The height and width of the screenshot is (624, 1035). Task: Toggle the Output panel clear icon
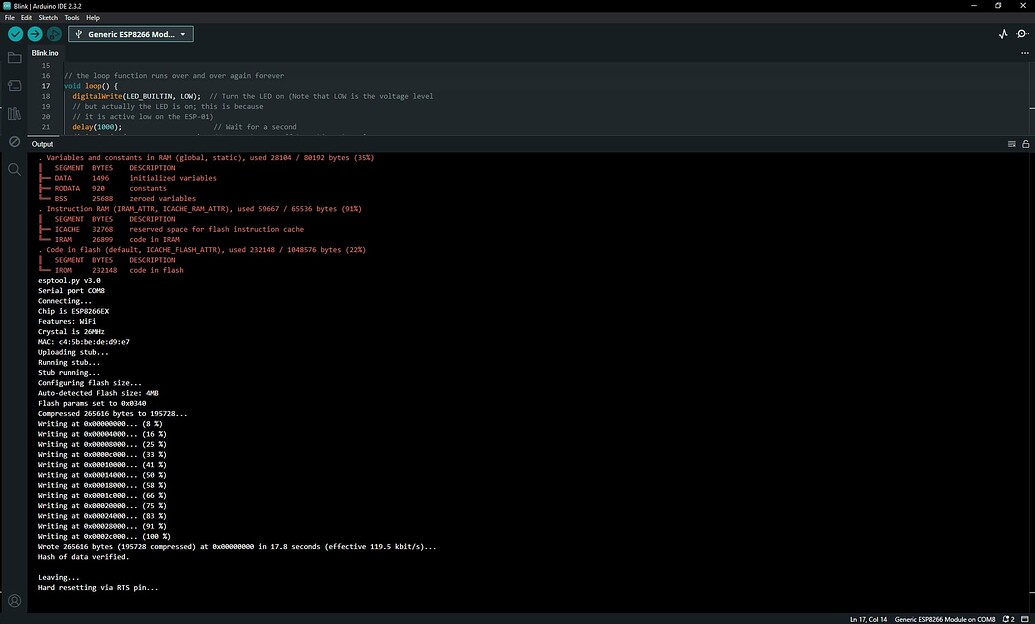coord(1011,143)
